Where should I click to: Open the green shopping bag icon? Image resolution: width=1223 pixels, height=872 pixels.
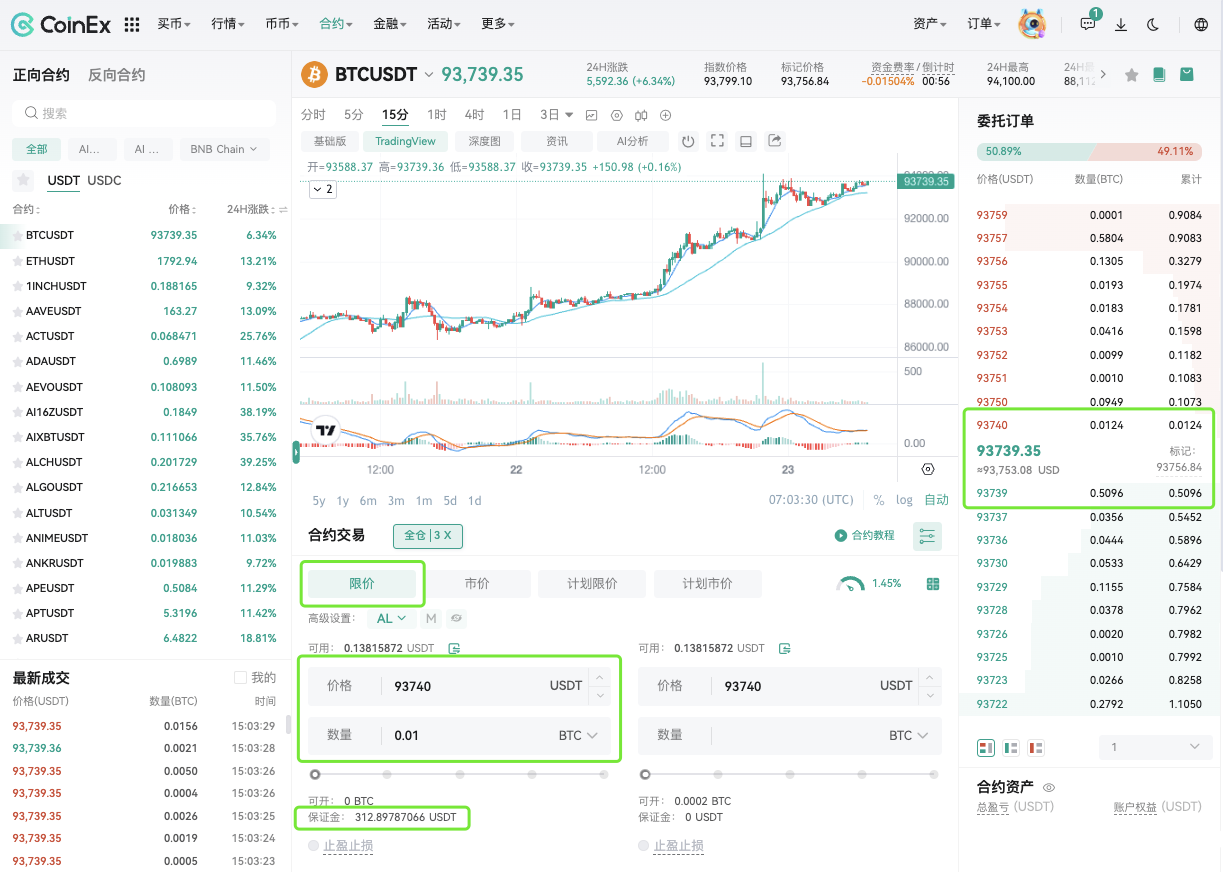click(x=1187, y=75)
